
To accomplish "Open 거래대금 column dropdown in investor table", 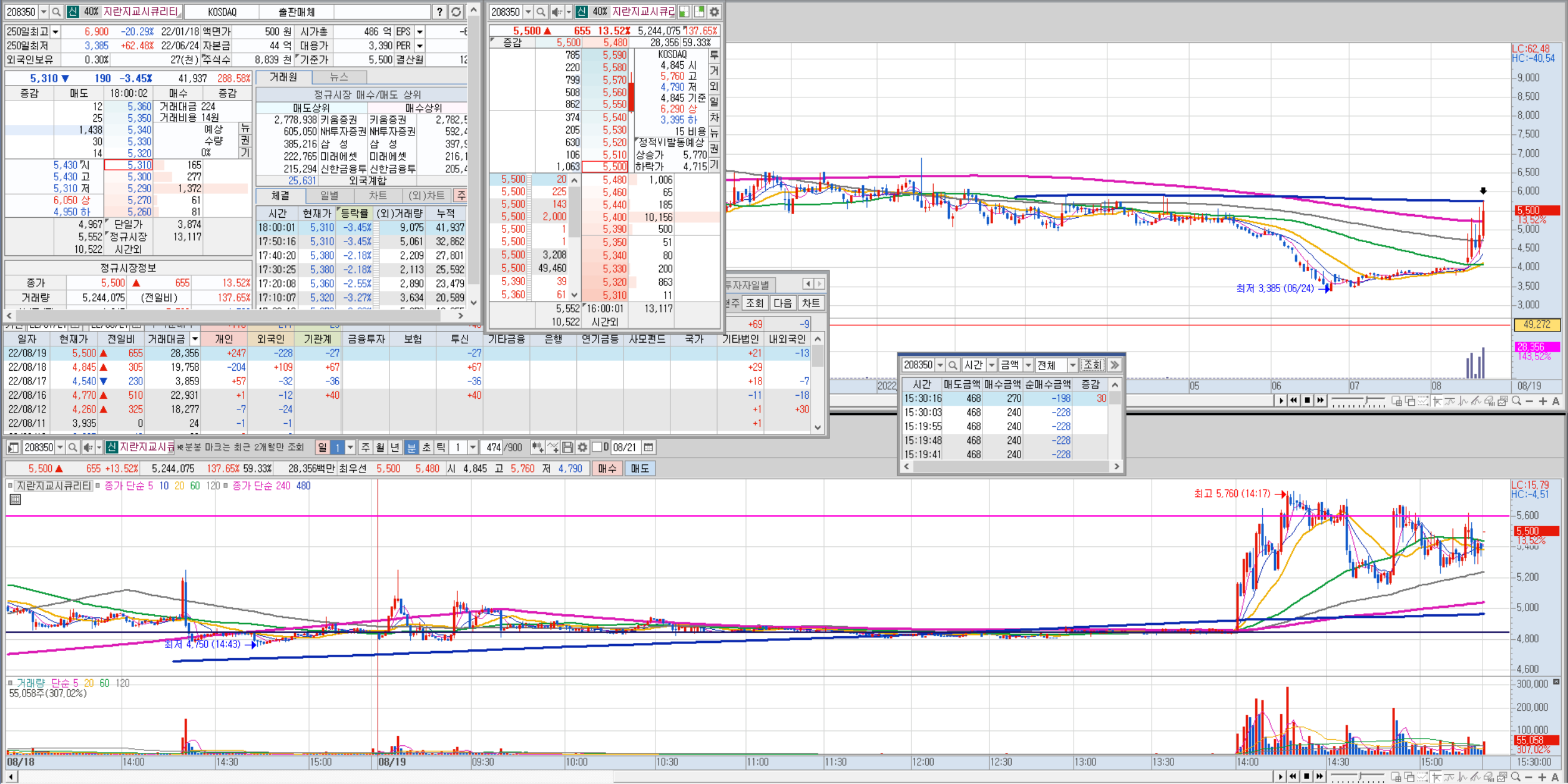I will pos(195,339).
